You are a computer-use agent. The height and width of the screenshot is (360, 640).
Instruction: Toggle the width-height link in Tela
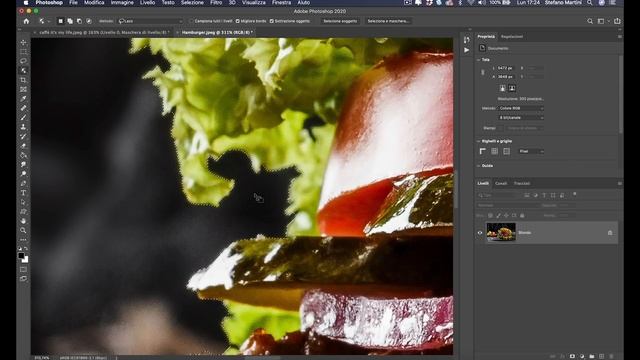483,72
